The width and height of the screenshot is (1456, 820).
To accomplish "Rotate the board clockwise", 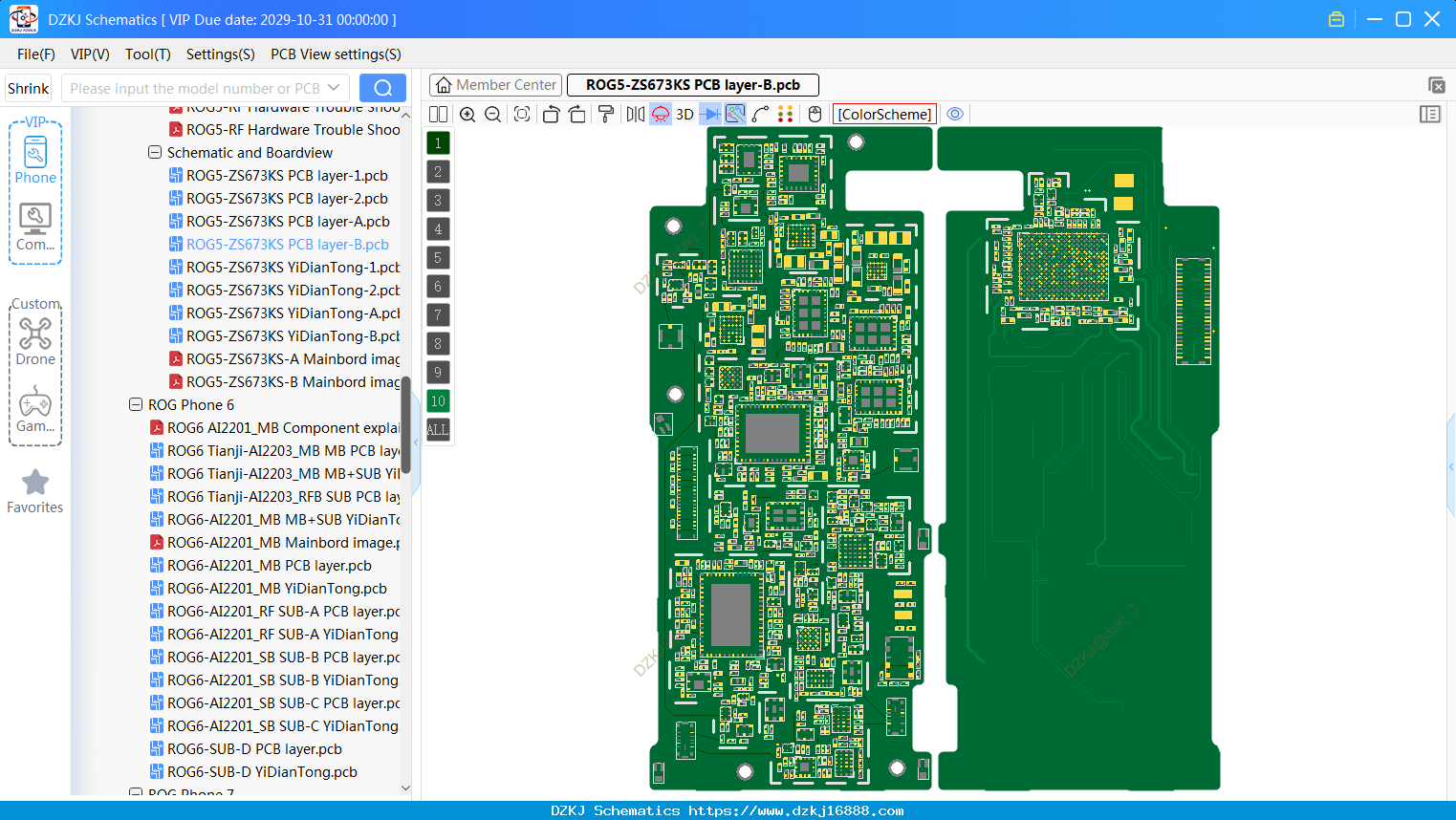I will click(x=576, y=115).
